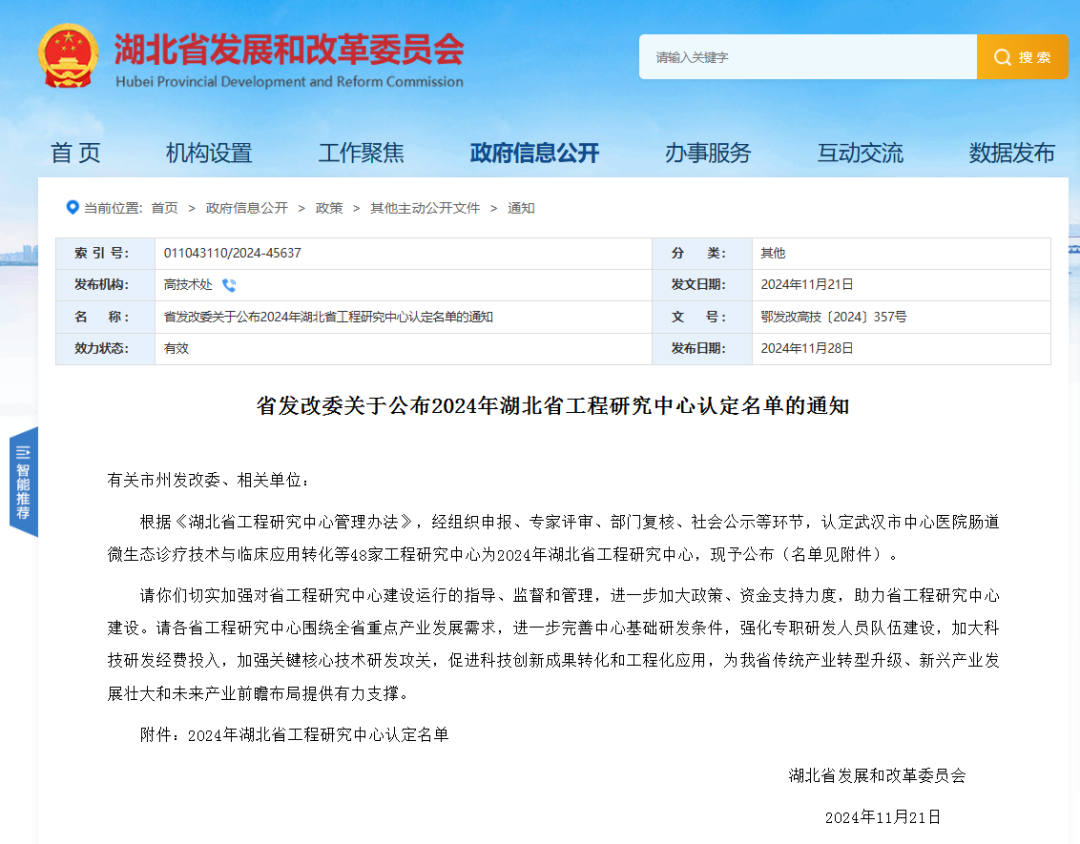
Task: Click 通知 in the breadcrumb
Action: click(521, 208)
